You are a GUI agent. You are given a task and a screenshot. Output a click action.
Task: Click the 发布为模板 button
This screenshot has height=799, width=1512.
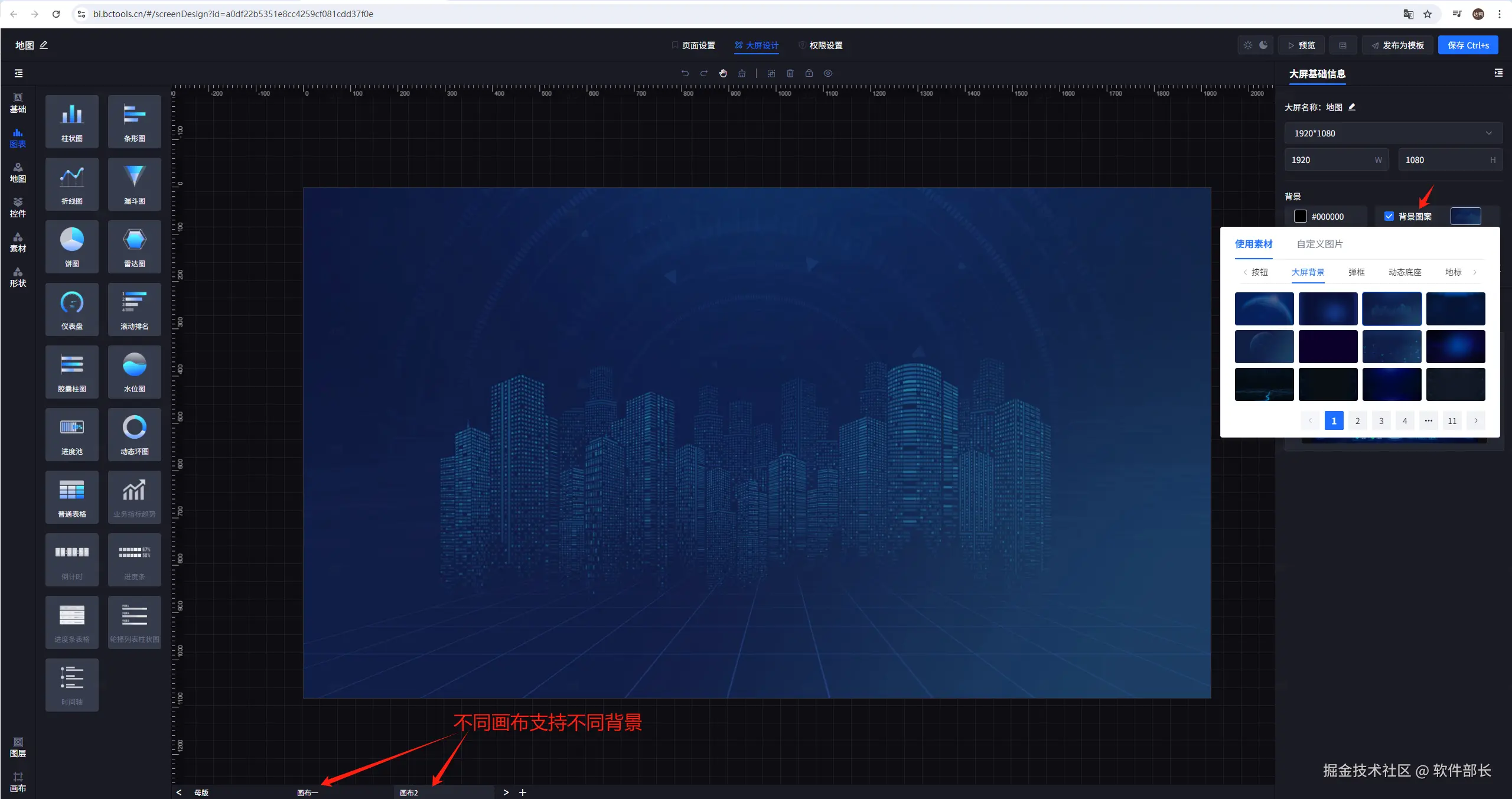(1397, 45)
